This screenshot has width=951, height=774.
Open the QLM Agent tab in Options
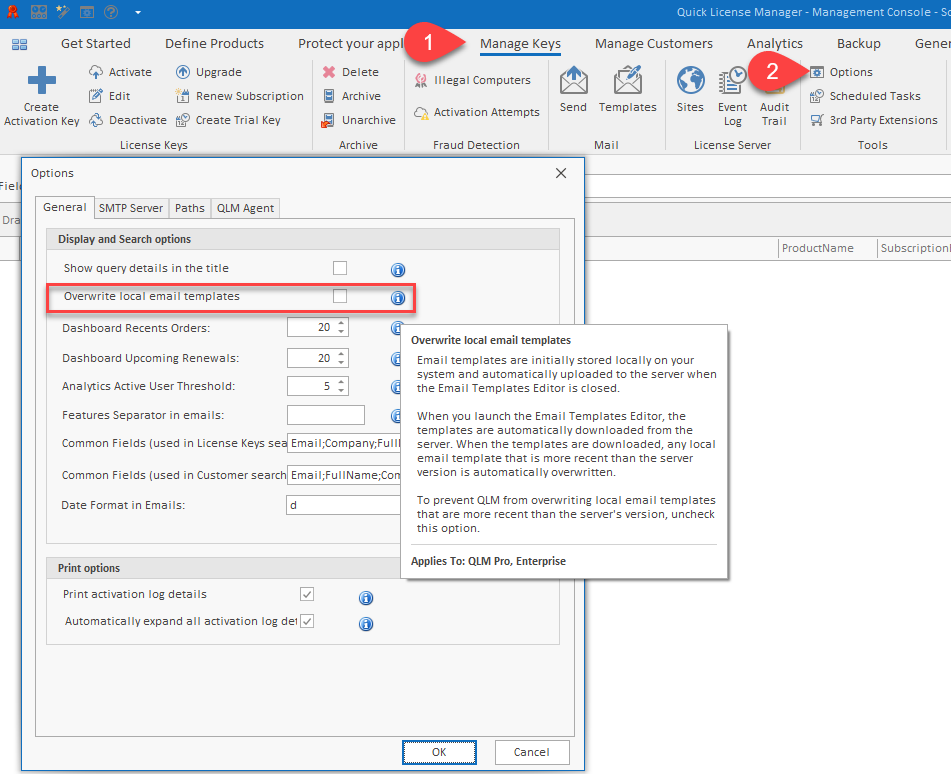click(x=245, y=208)
